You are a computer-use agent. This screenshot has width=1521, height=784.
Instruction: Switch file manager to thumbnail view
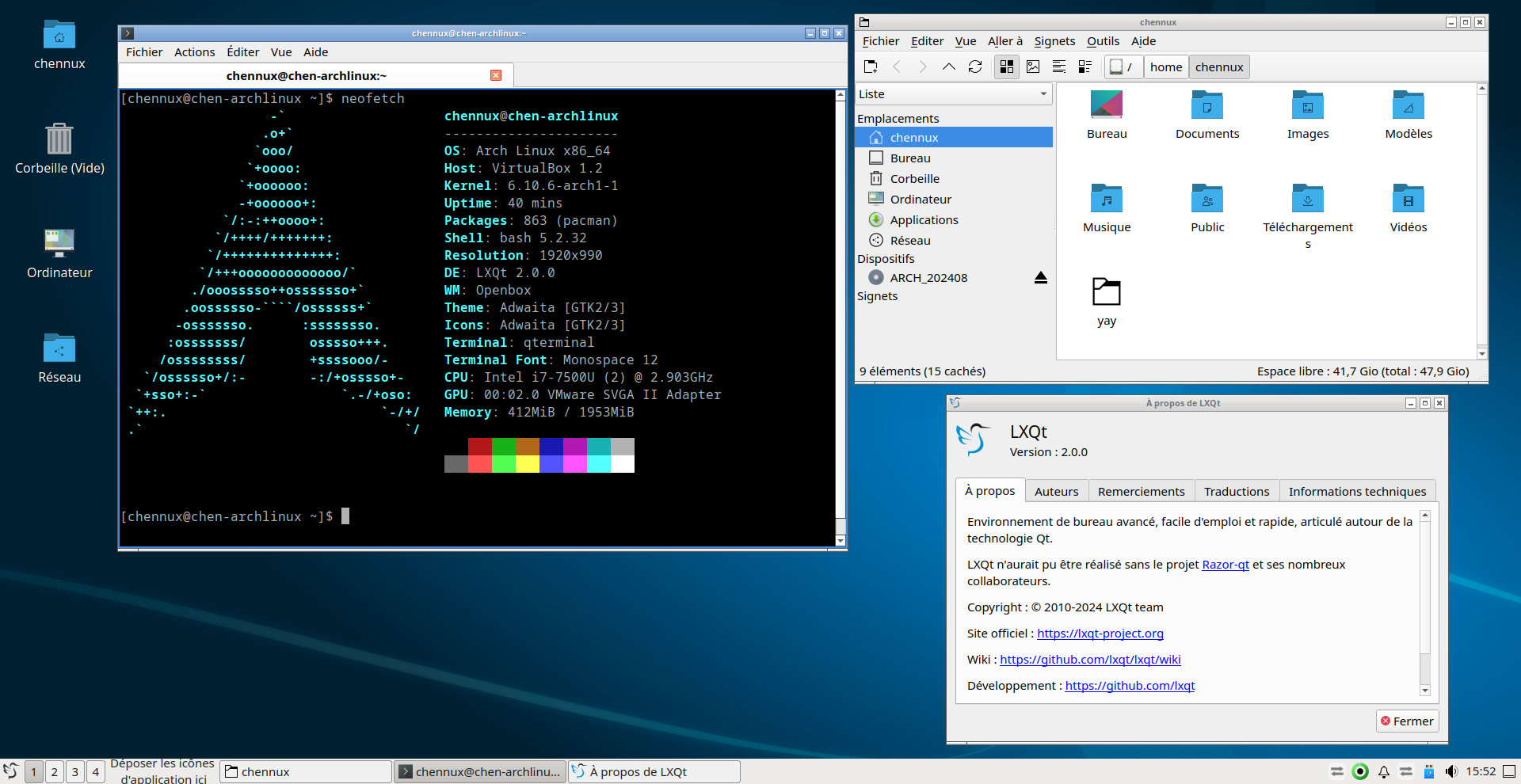click(1033, 67)
